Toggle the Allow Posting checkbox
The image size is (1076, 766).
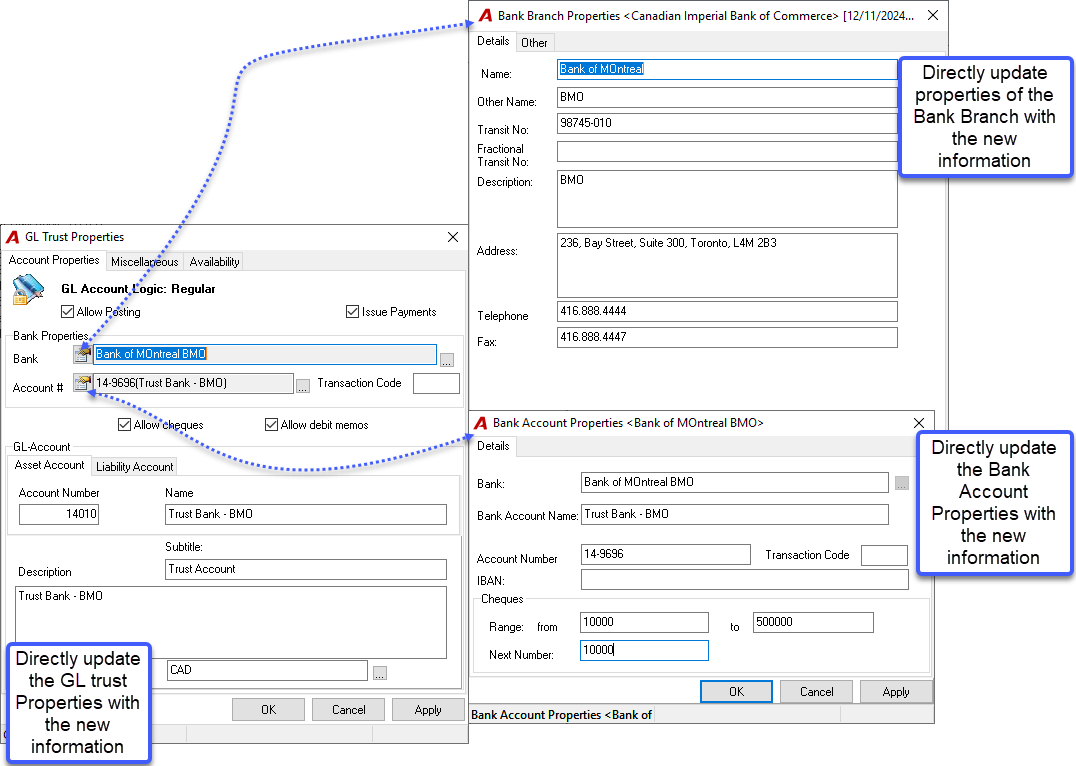(x=67, y=312)
